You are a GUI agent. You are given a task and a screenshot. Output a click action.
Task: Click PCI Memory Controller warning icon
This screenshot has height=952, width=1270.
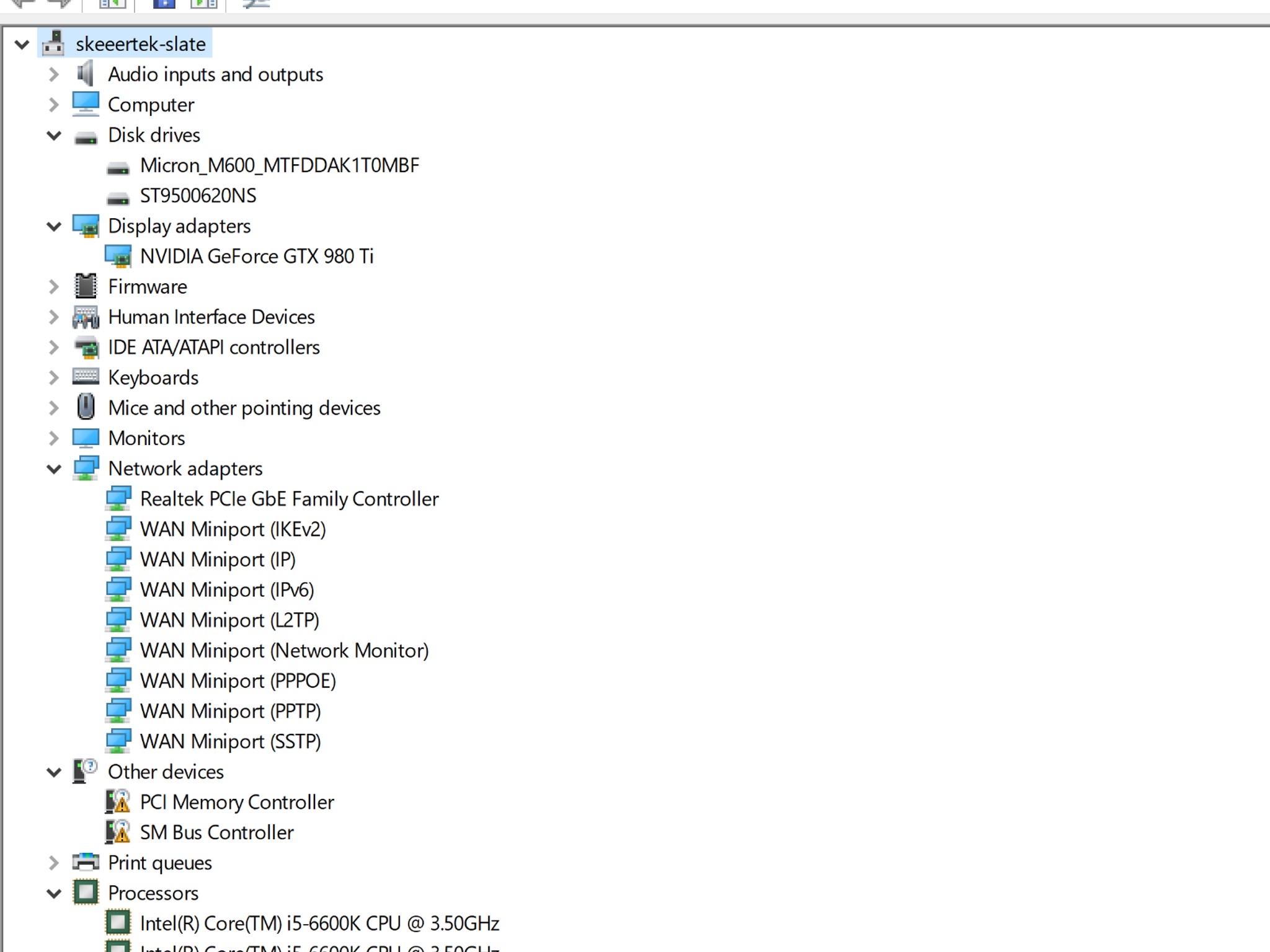pyautogui.click(x=118, y=801)
